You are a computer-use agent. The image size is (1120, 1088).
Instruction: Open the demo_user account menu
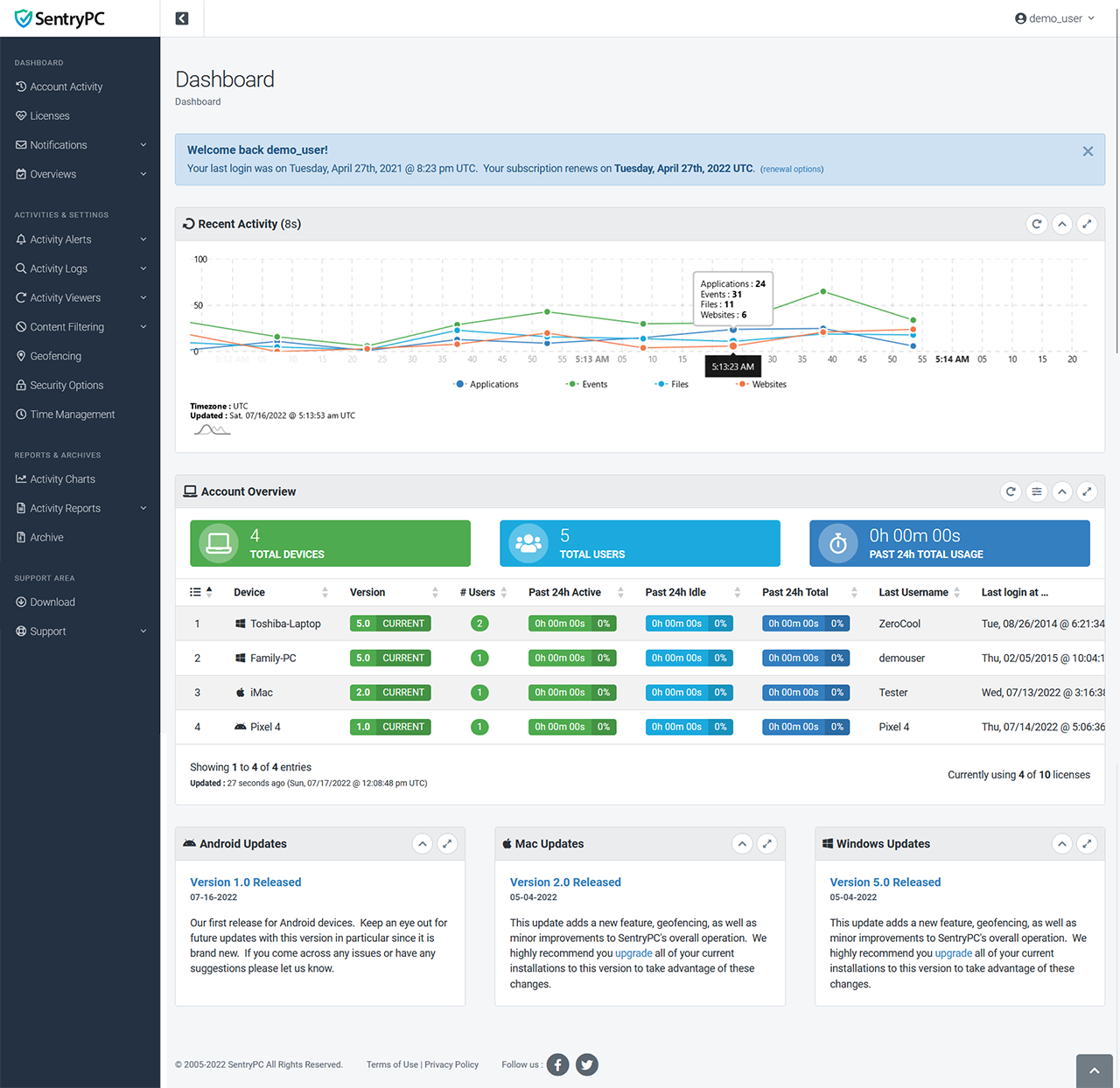(x=1054, y=18)
